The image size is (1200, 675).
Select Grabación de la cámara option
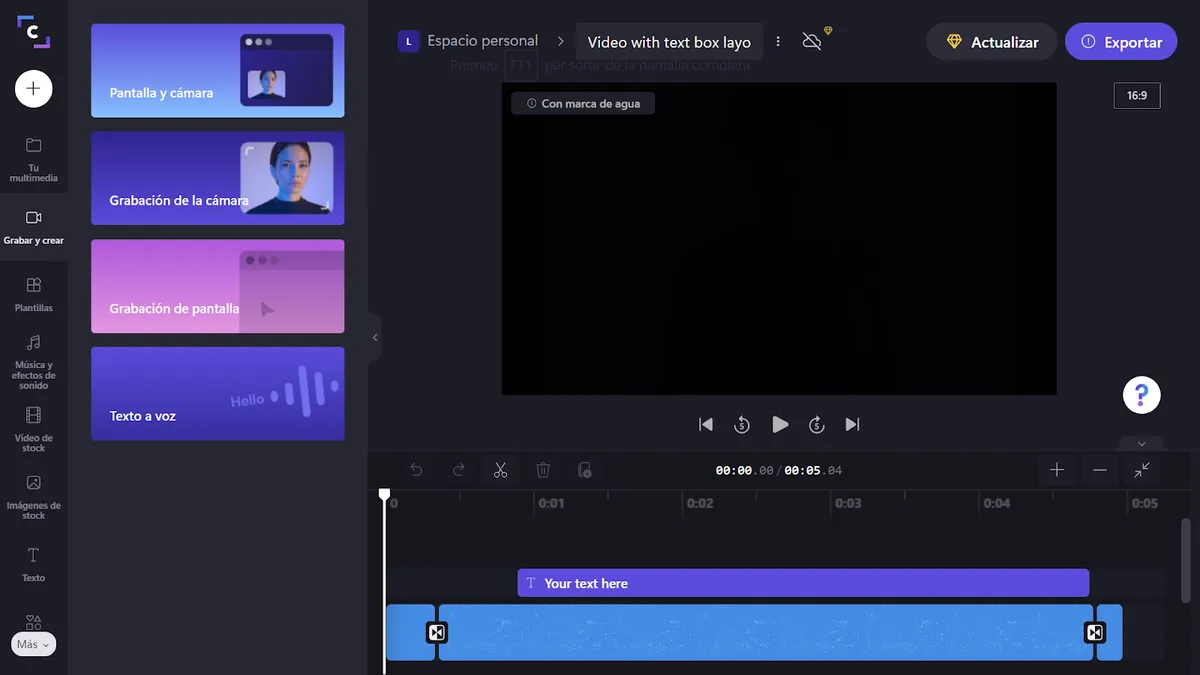[x=218, y=178]
